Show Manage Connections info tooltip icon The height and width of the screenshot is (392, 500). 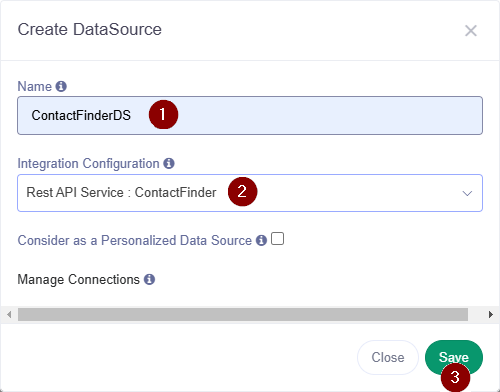149,279
